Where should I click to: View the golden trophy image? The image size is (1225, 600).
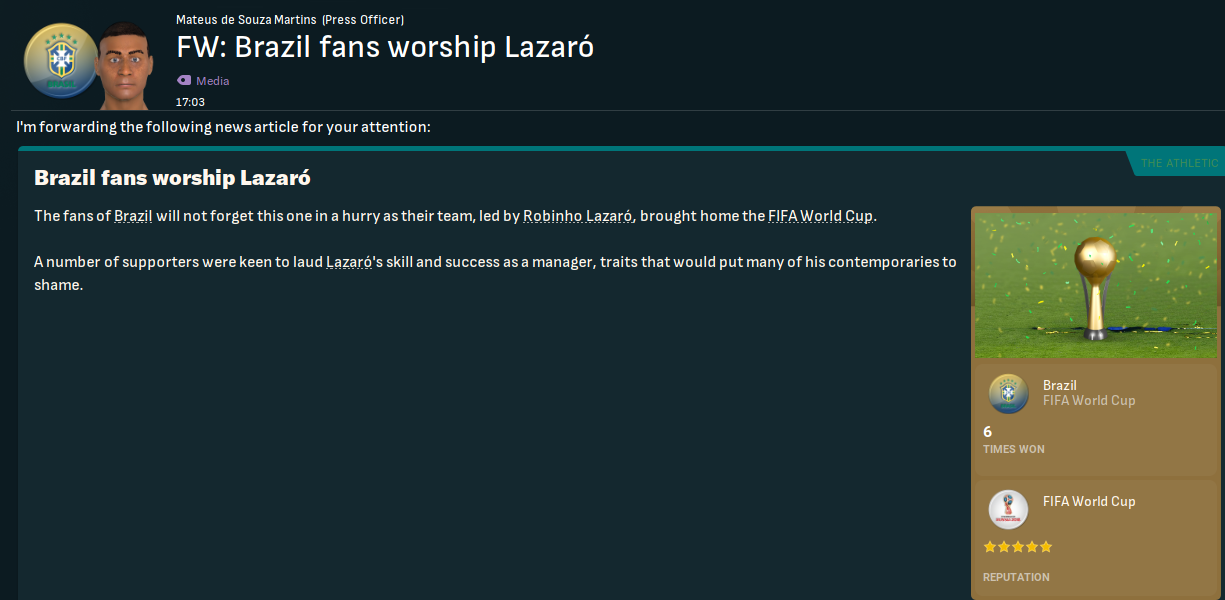point(1097,284)
